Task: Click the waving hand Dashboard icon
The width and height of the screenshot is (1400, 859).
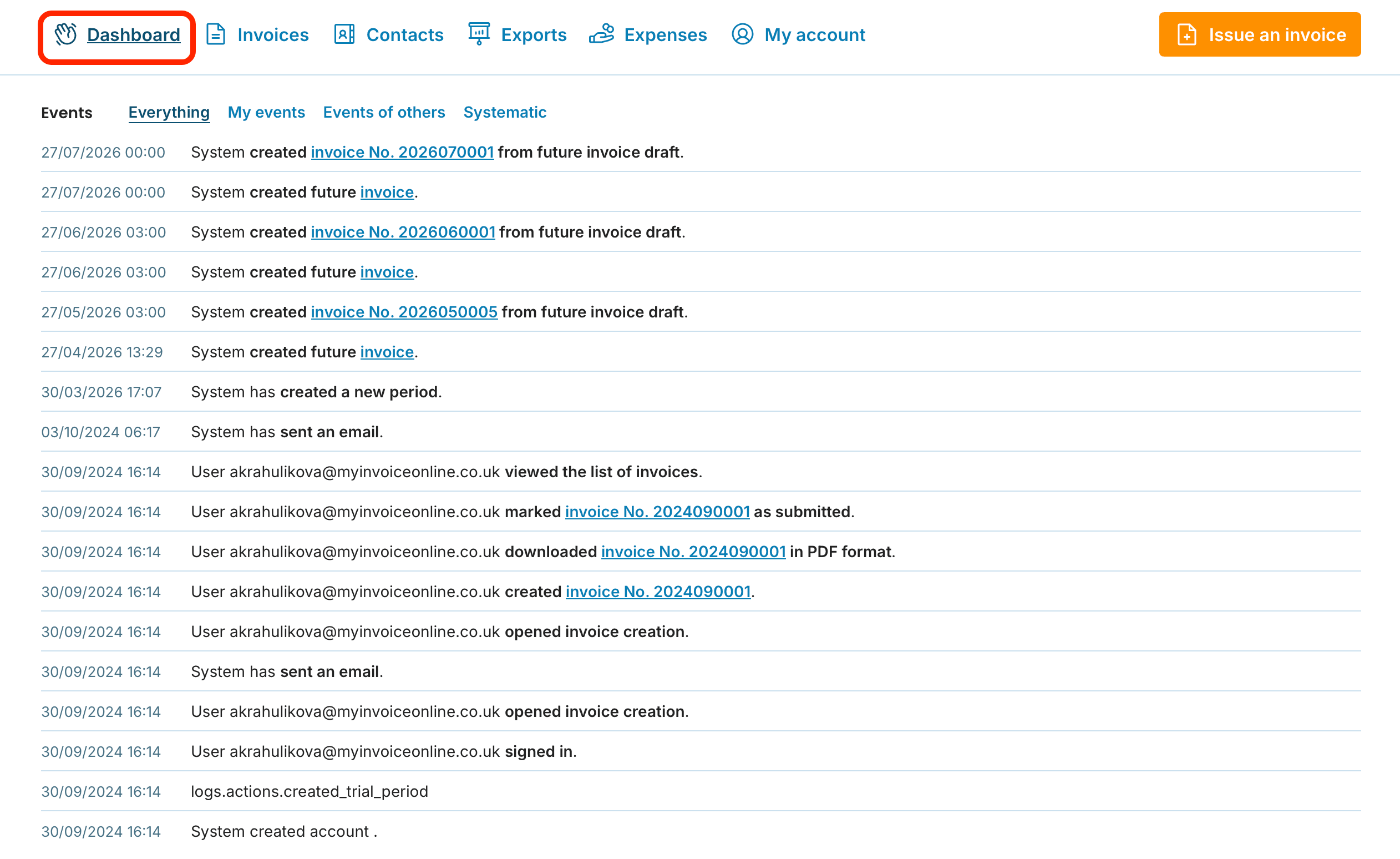Action: pos(66,34)
